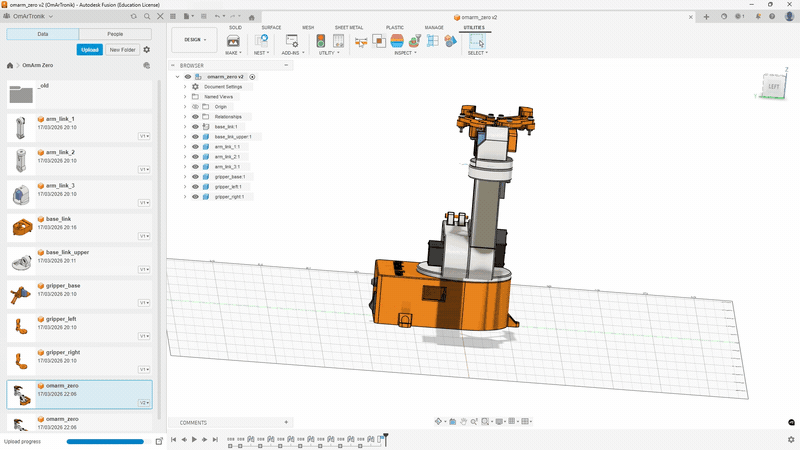Select the gripper_base thumbnail

21,294
